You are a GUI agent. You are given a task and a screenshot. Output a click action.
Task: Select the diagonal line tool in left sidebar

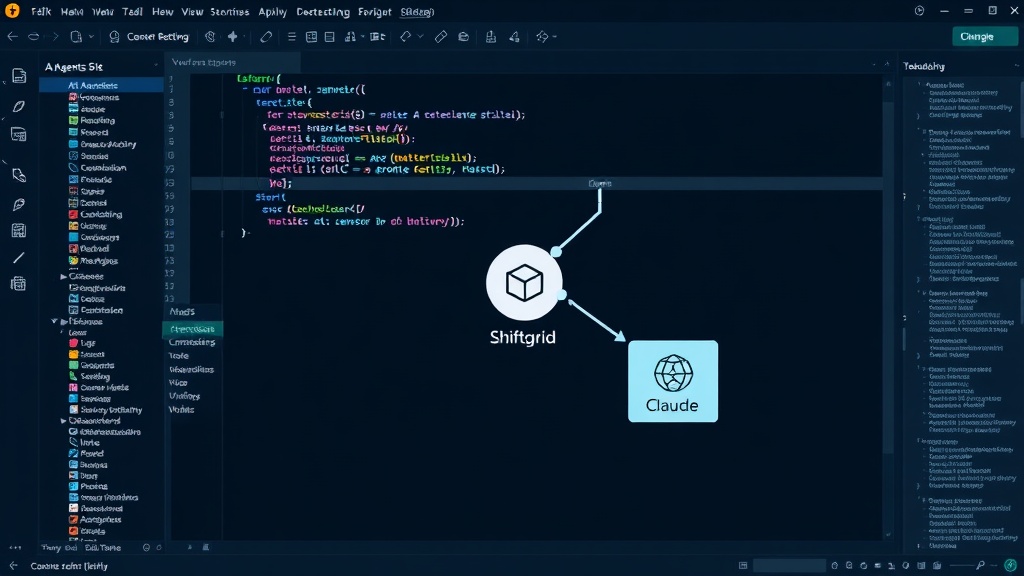(19, 257)
